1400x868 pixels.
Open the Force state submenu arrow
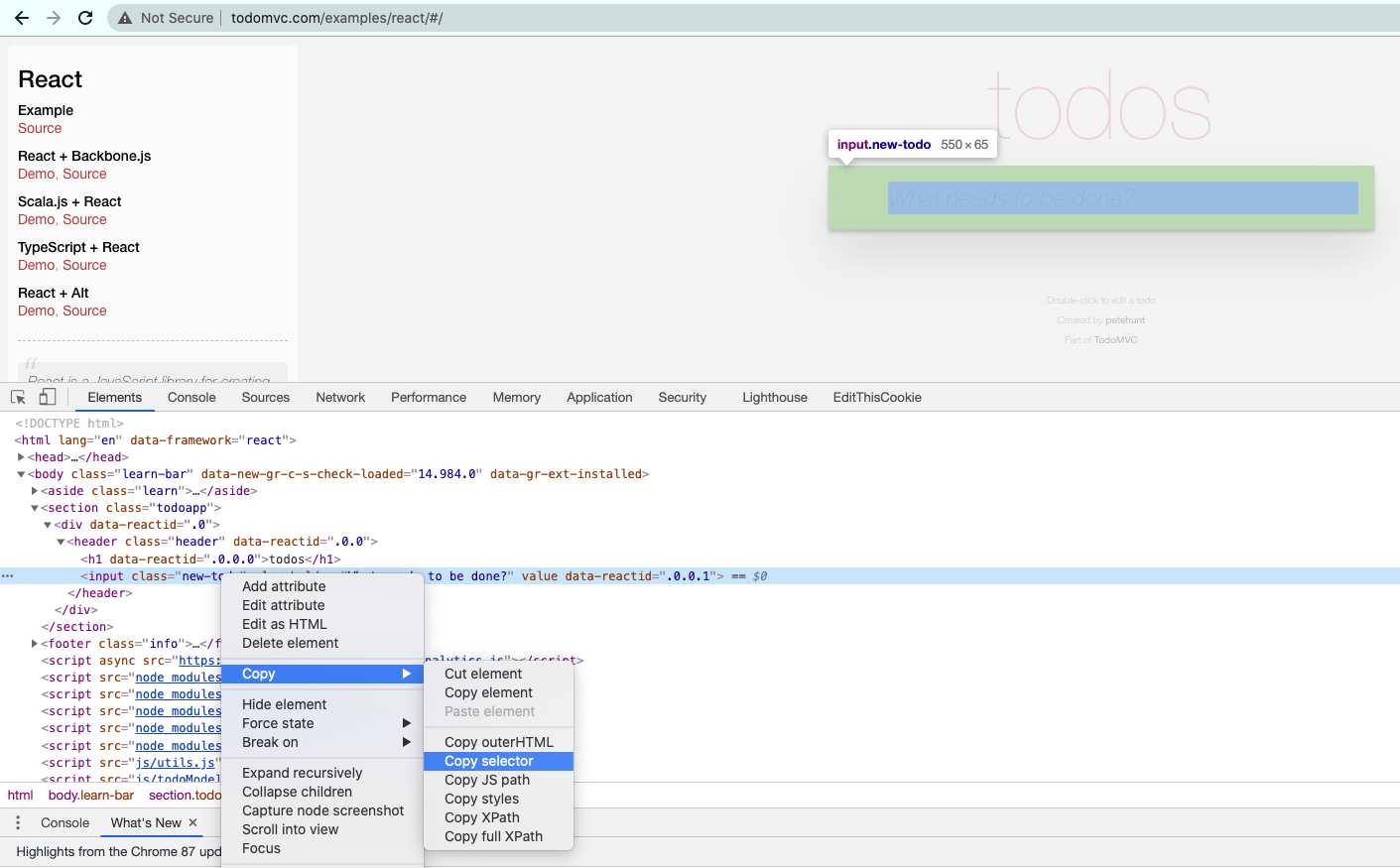(x=407, y=723)
